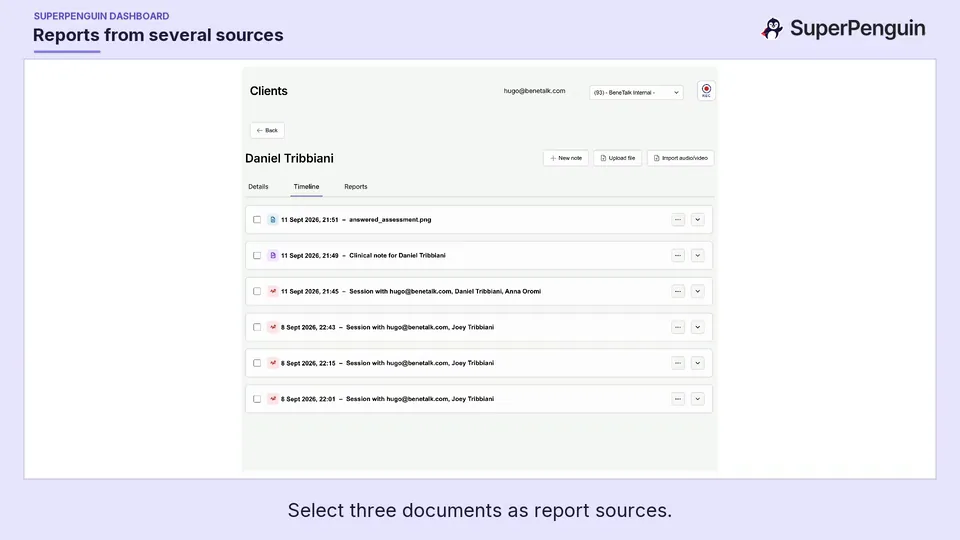960x540 pixels.
Task: Open more options for 8 Sept 22:43 session
Action: point(678,327)
